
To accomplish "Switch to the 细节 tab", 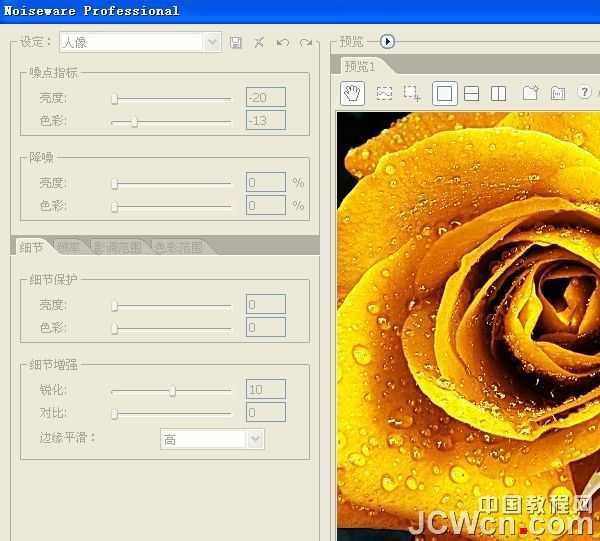I will (32, 247).
